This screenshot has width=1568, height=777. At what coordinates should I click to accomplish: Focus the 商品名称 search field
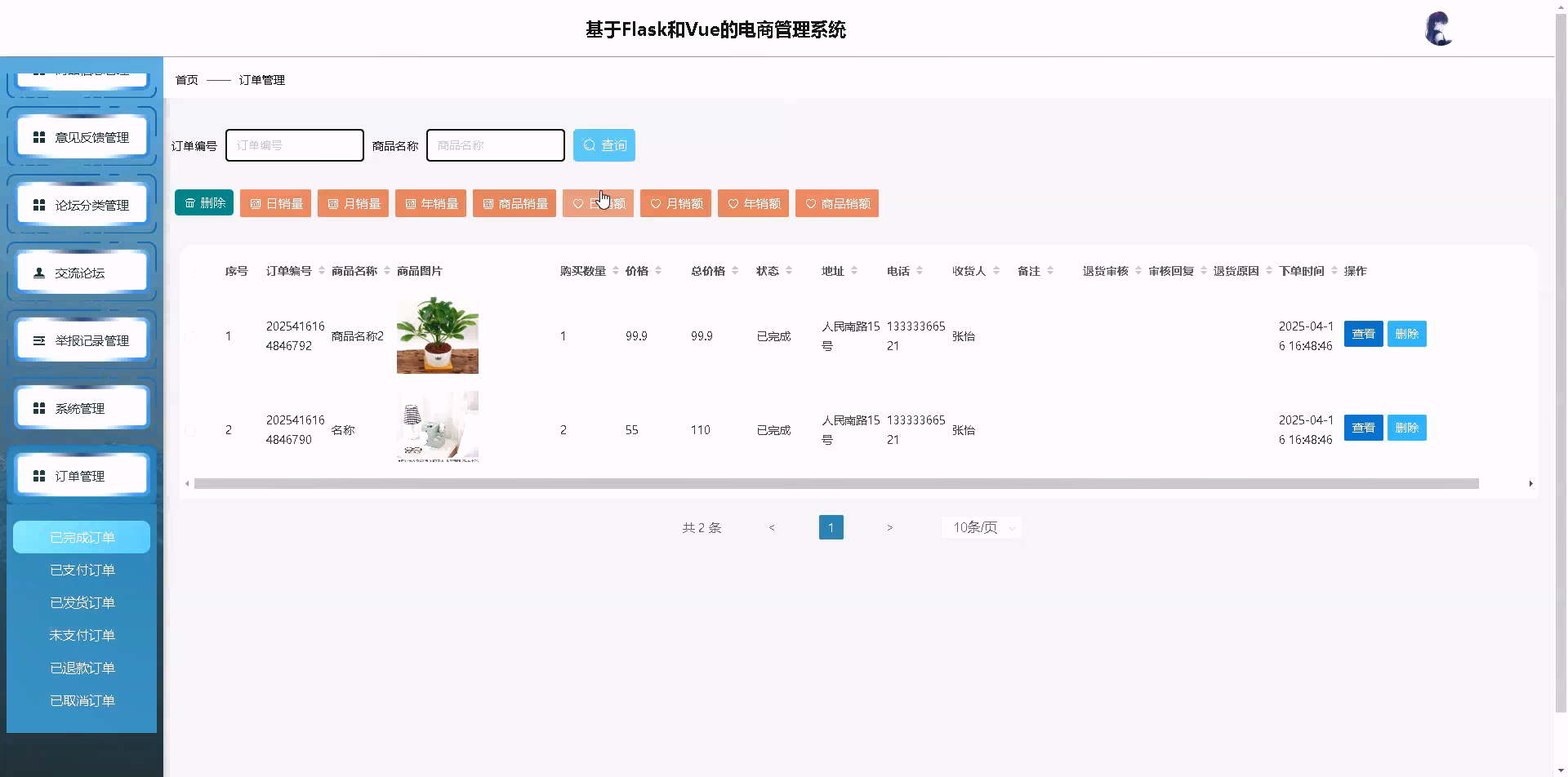(x=496, y=145)
